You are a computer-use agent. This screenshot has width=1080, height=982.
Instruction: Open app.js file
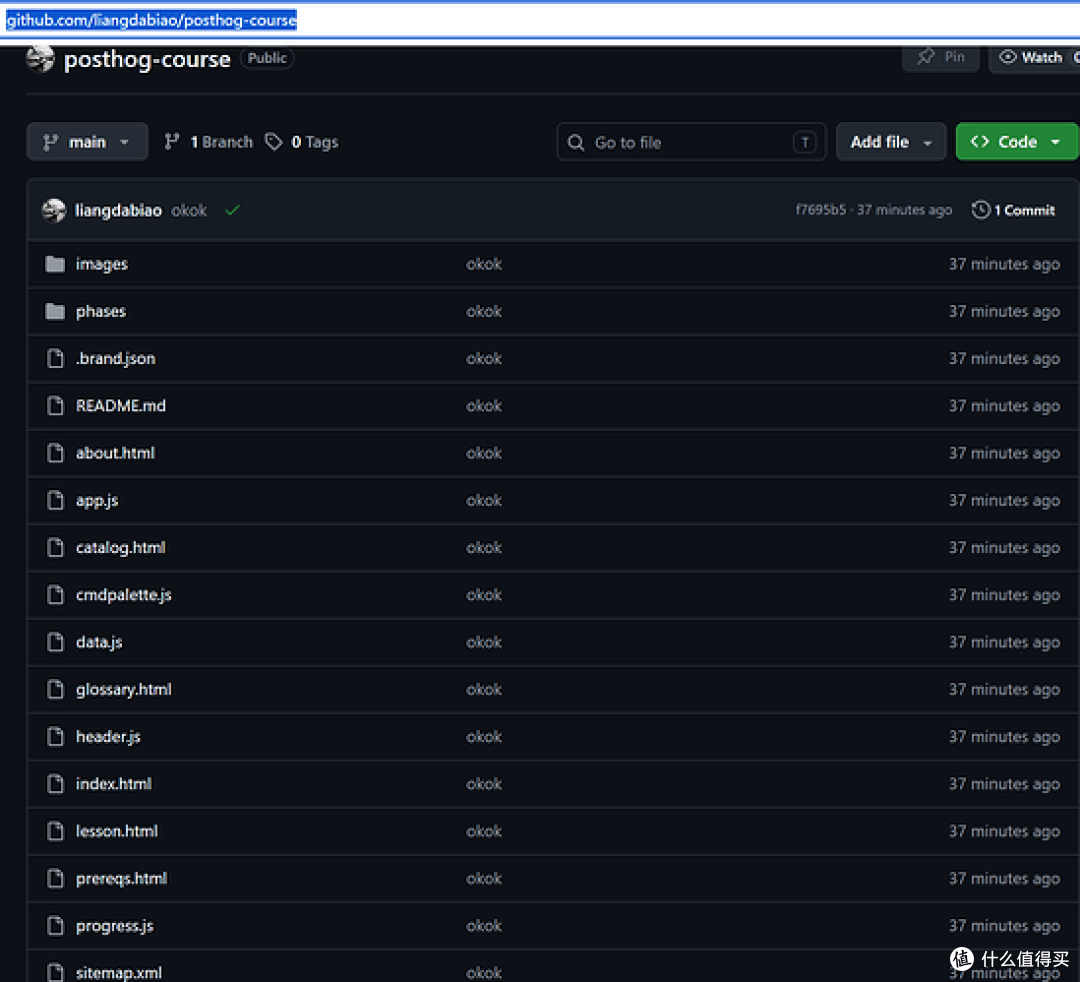click(x=97, y=500)
